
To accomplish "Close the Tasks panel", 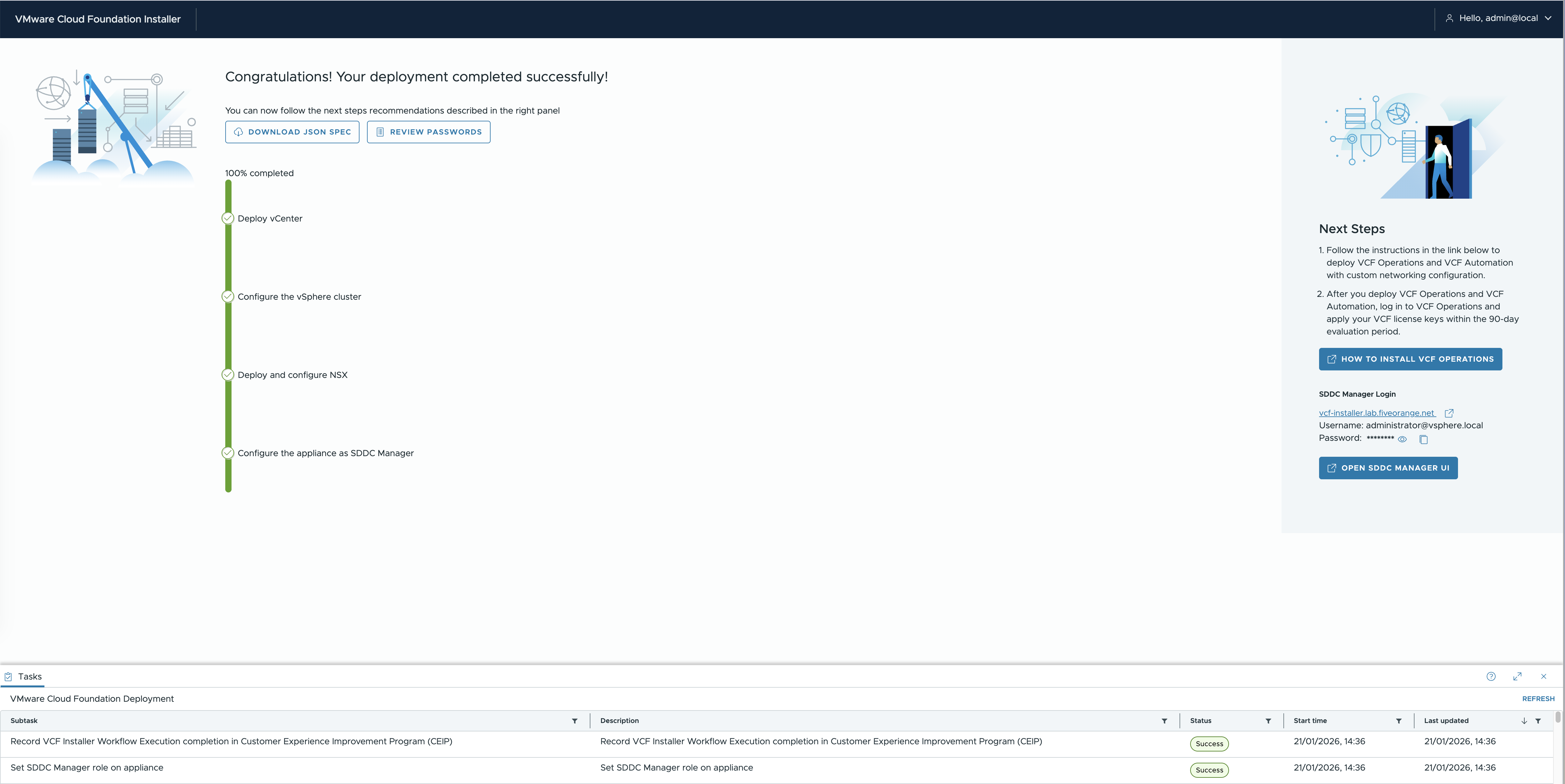I will click(1543, 676).
